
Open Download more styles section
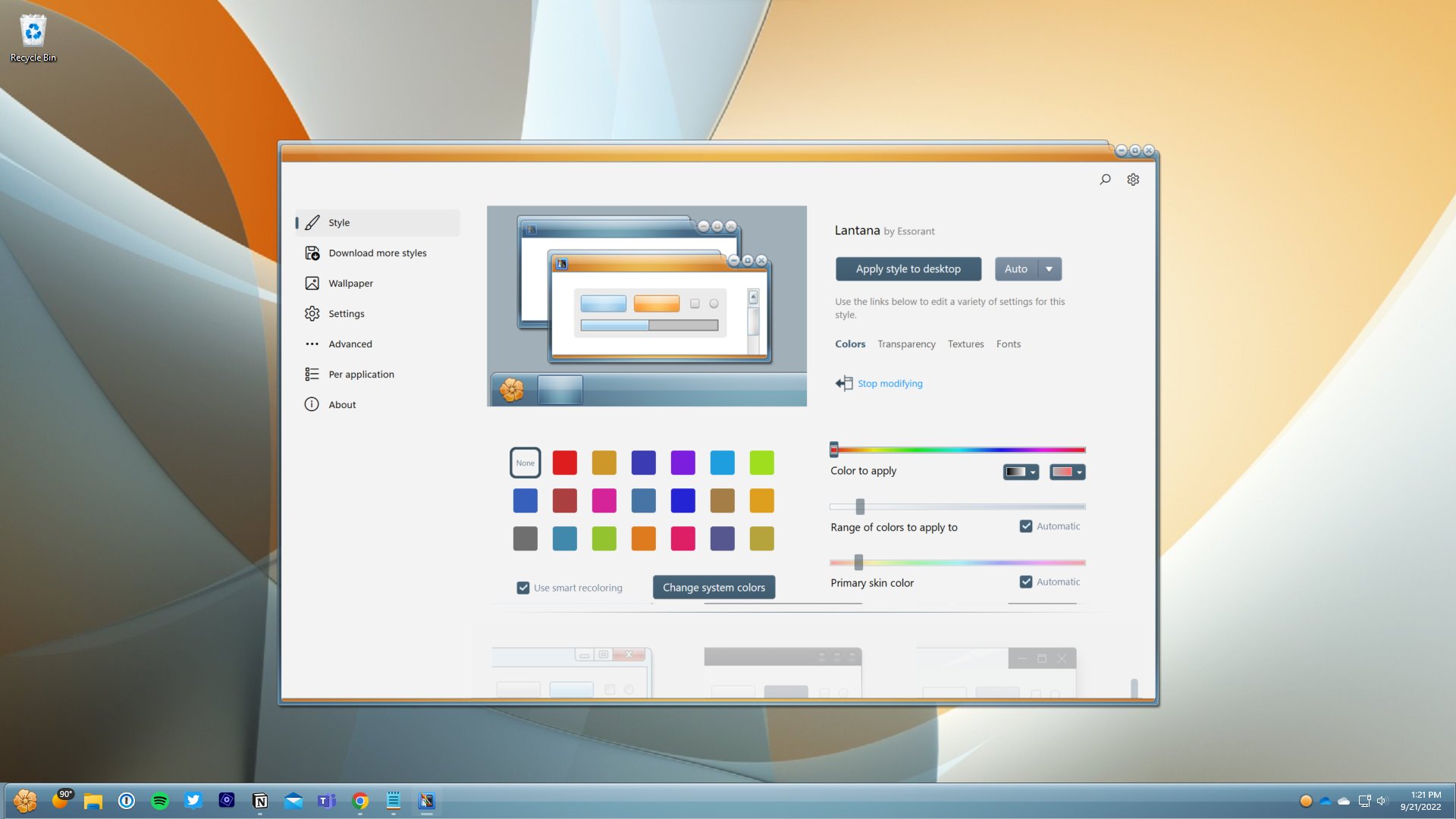coord(378,252)
